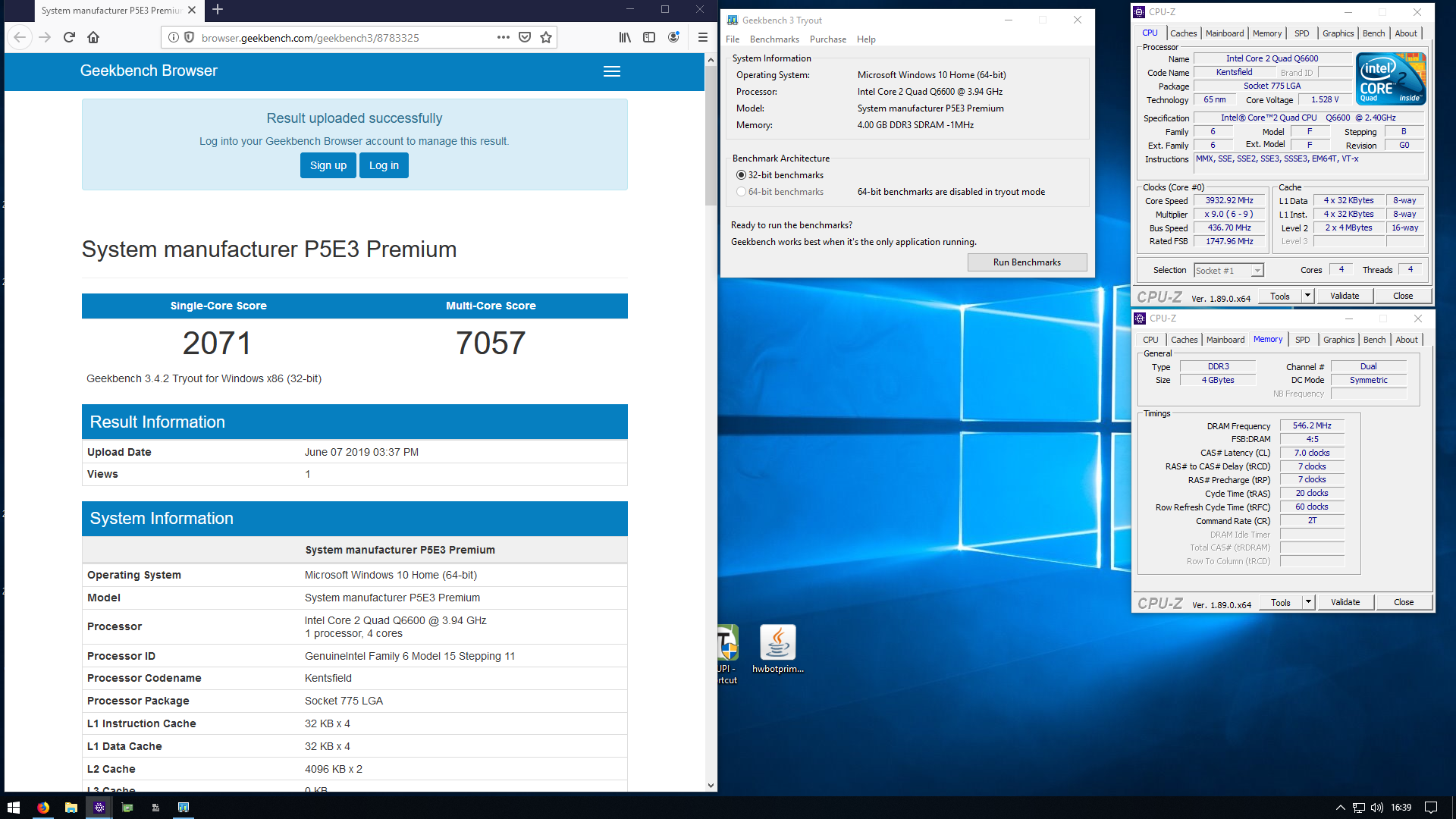This screenshot has width=1456, height=819.
Task: Switch to CPU tab in bottom CPU-Z
Action: (1150, 340)
